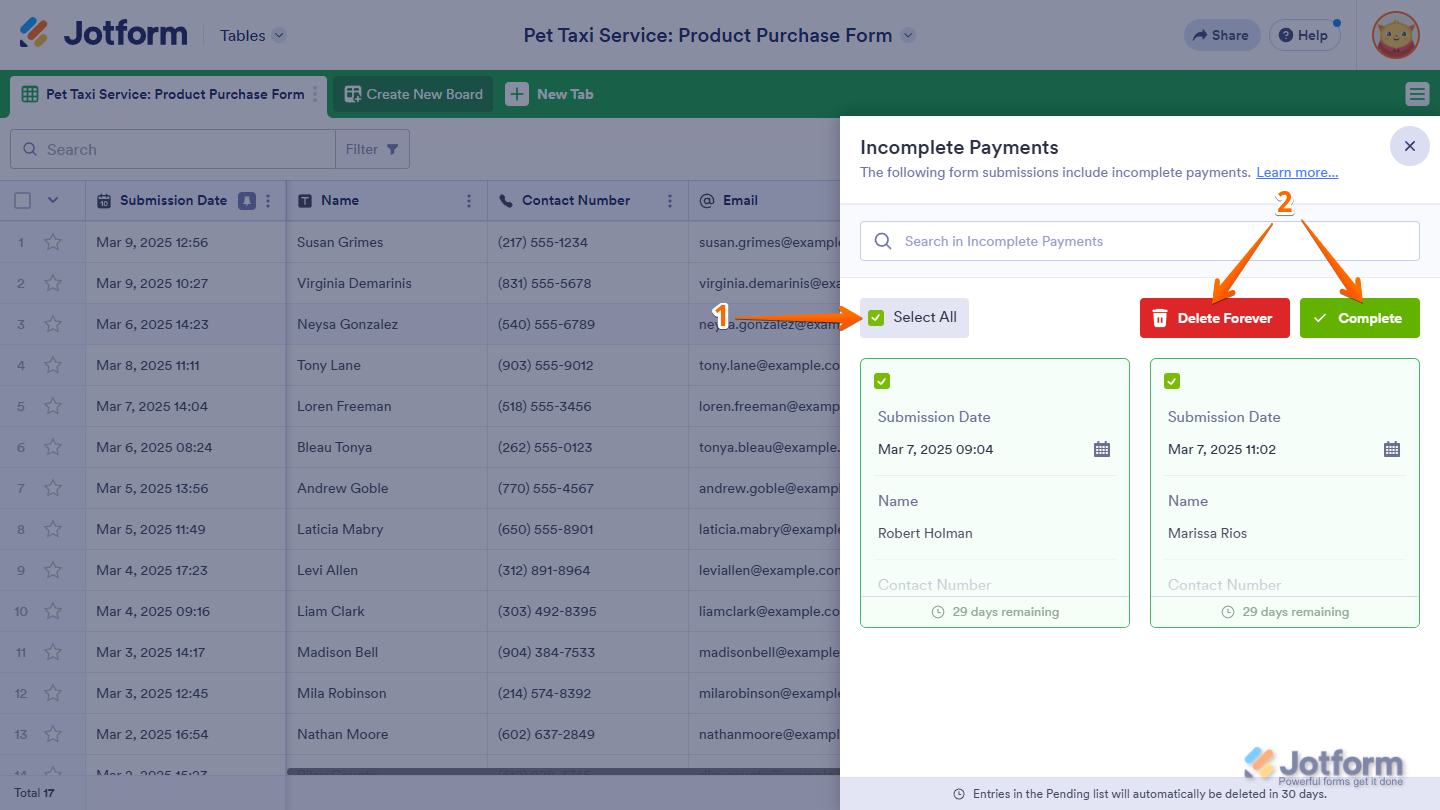Open the Filter dropdown
The width and height of the screenshot is (1440, 810).
[372, 149]
